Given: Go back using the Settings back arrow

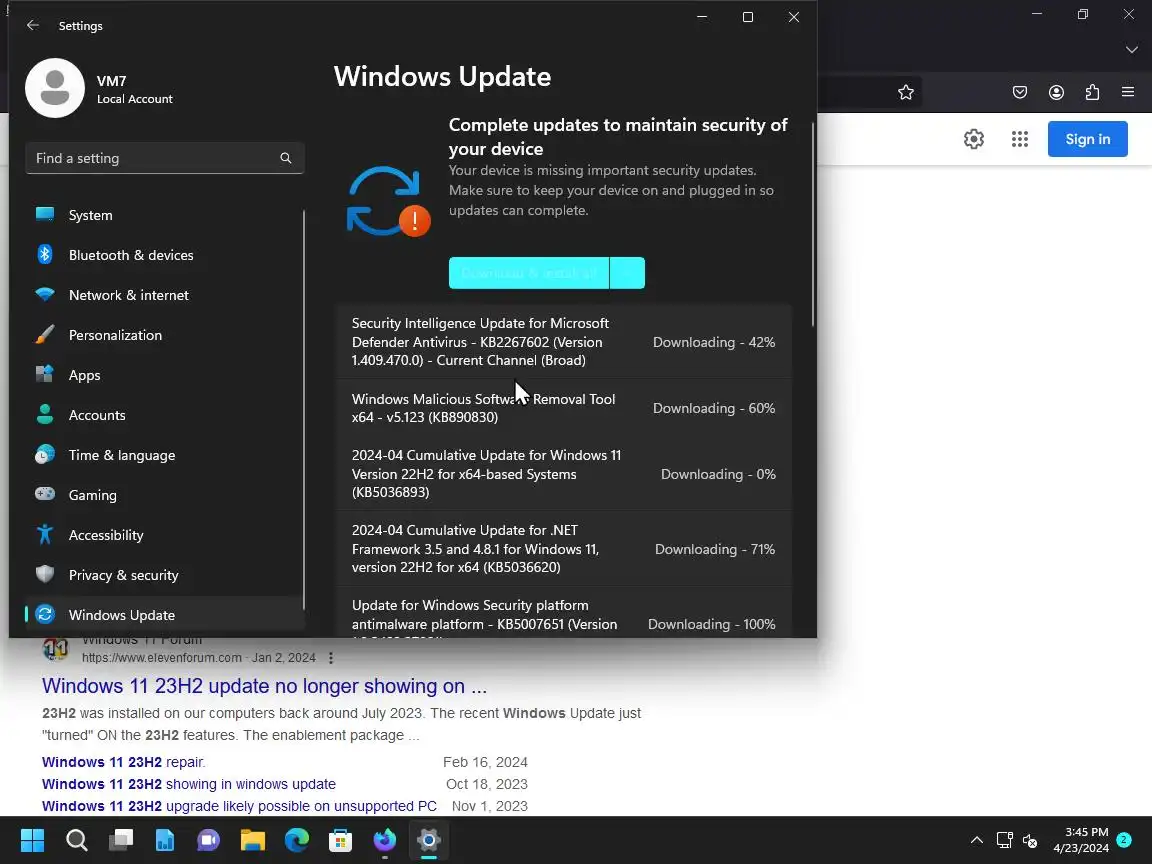Looking at the screenshot, I should (x=32, y=25).
